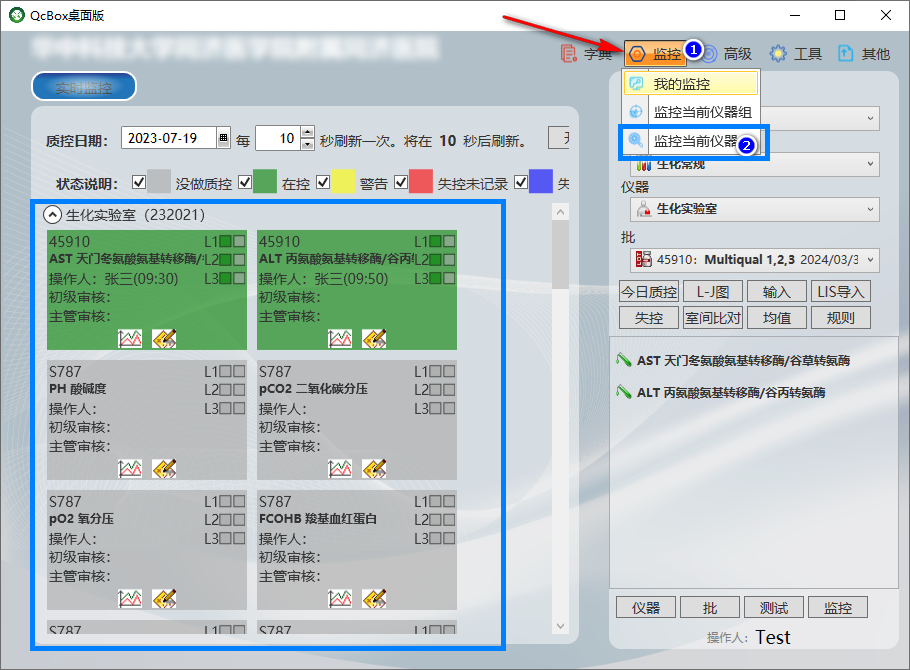Click the red 失控未记录 color swatch
This screenshot has width=910, height=670.
(x=421, y=182)
